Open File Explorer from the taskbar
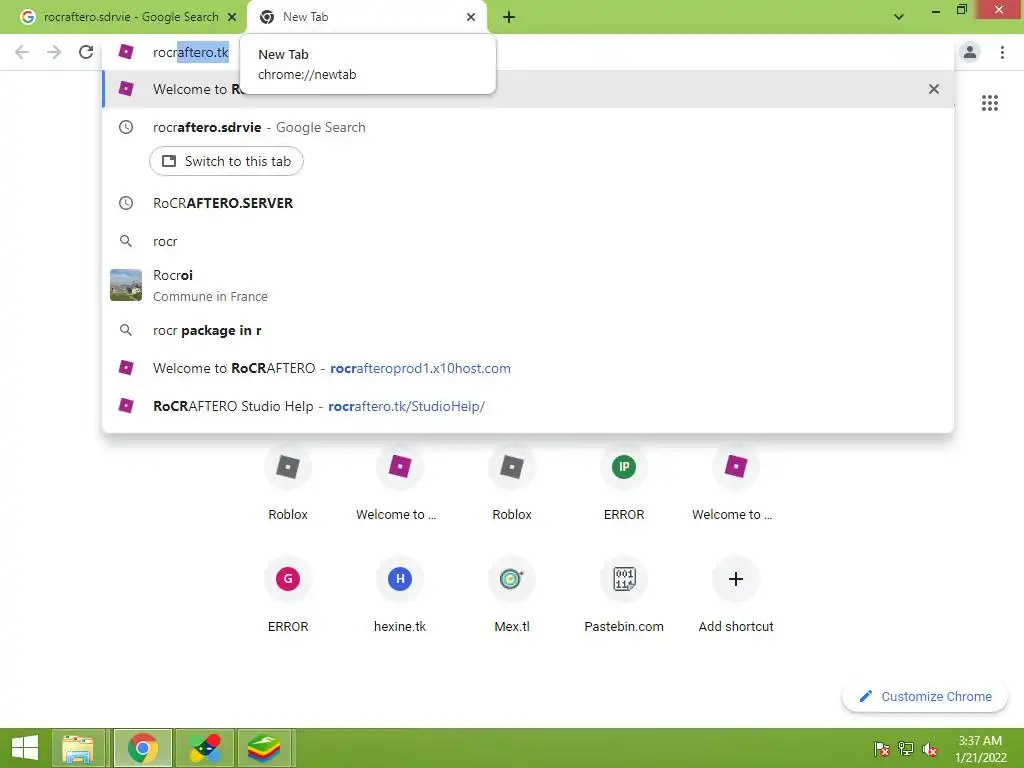This screenshot has height=768, width=1024. tap(77, 748)
